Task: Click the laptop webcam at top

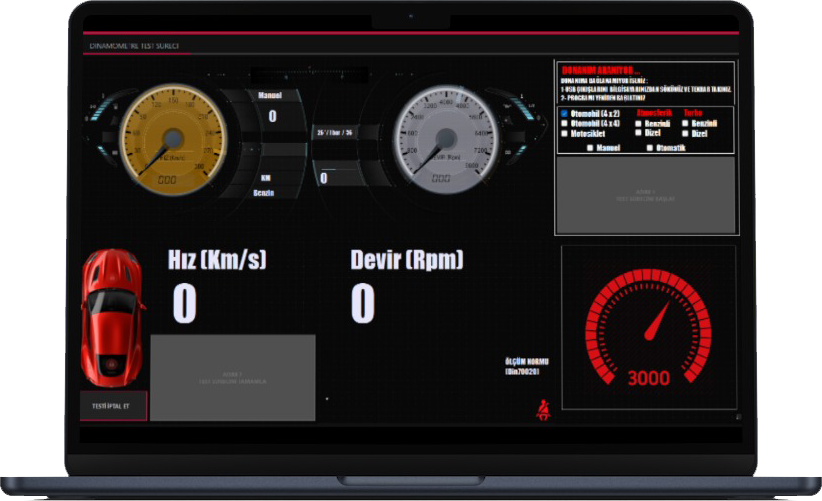Action: [x=409, y=17]
